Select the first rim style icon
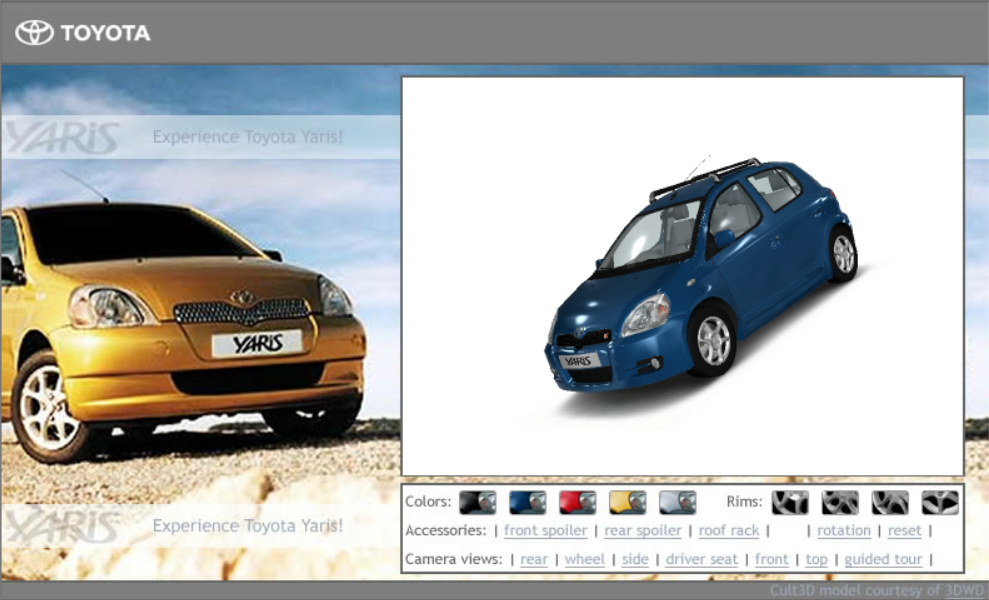The width and height of the screenshot is (989, 600). click(790, 502)
